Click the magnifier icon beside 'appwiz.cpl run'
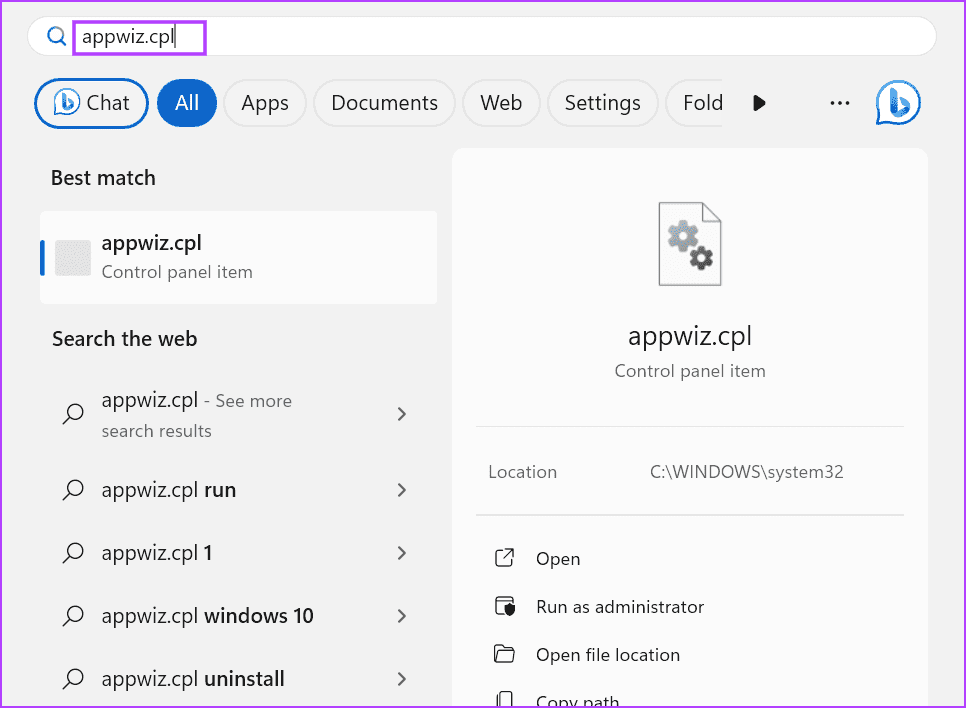This screenshot has height=708, width=966. point(73,490)
